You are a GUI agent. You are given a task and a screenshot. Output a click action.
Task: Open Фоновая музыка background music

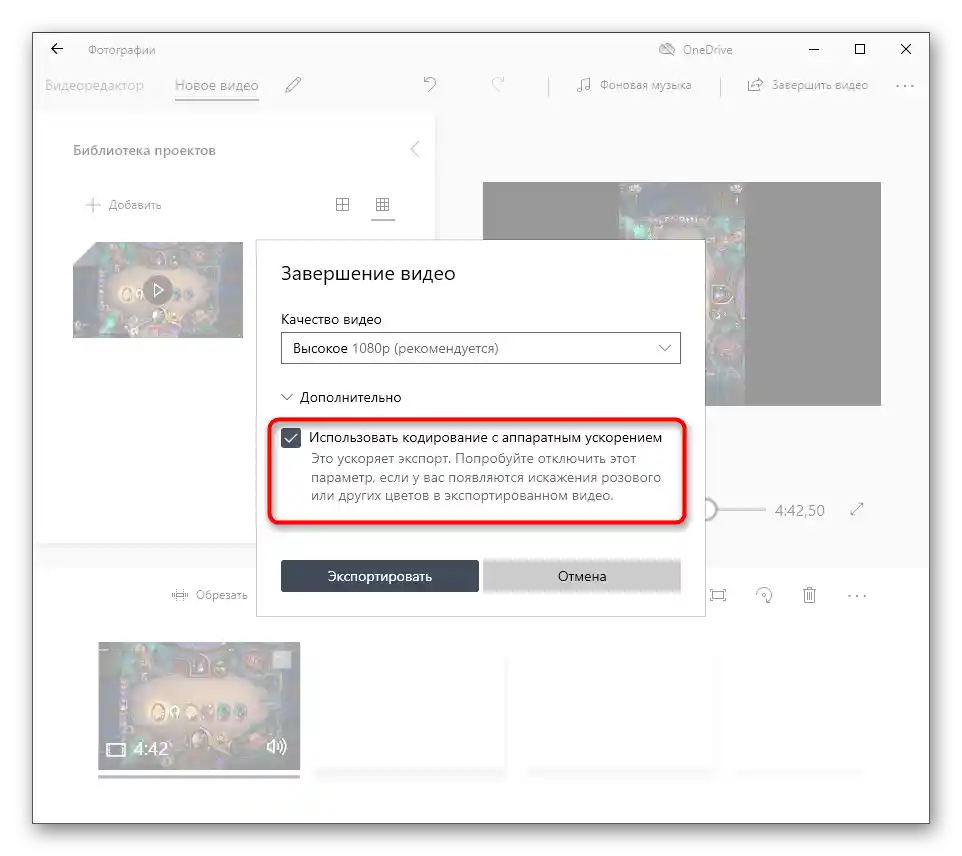click(634, 85)
